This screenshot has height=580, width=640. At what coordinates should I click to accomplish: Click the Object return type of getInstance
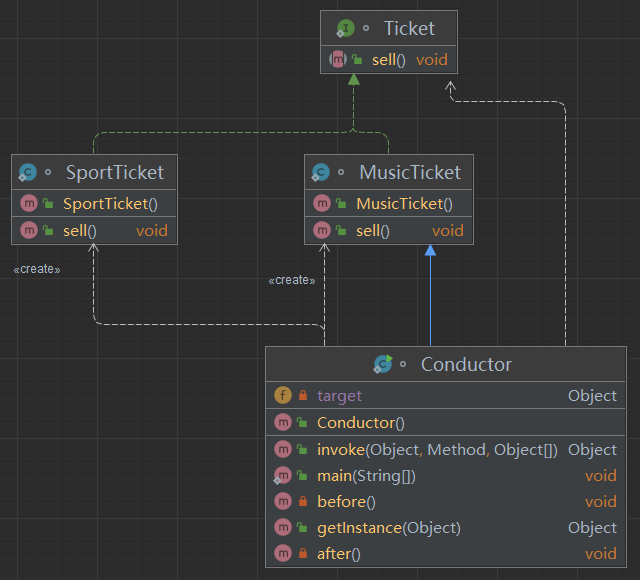coord(592,528)
